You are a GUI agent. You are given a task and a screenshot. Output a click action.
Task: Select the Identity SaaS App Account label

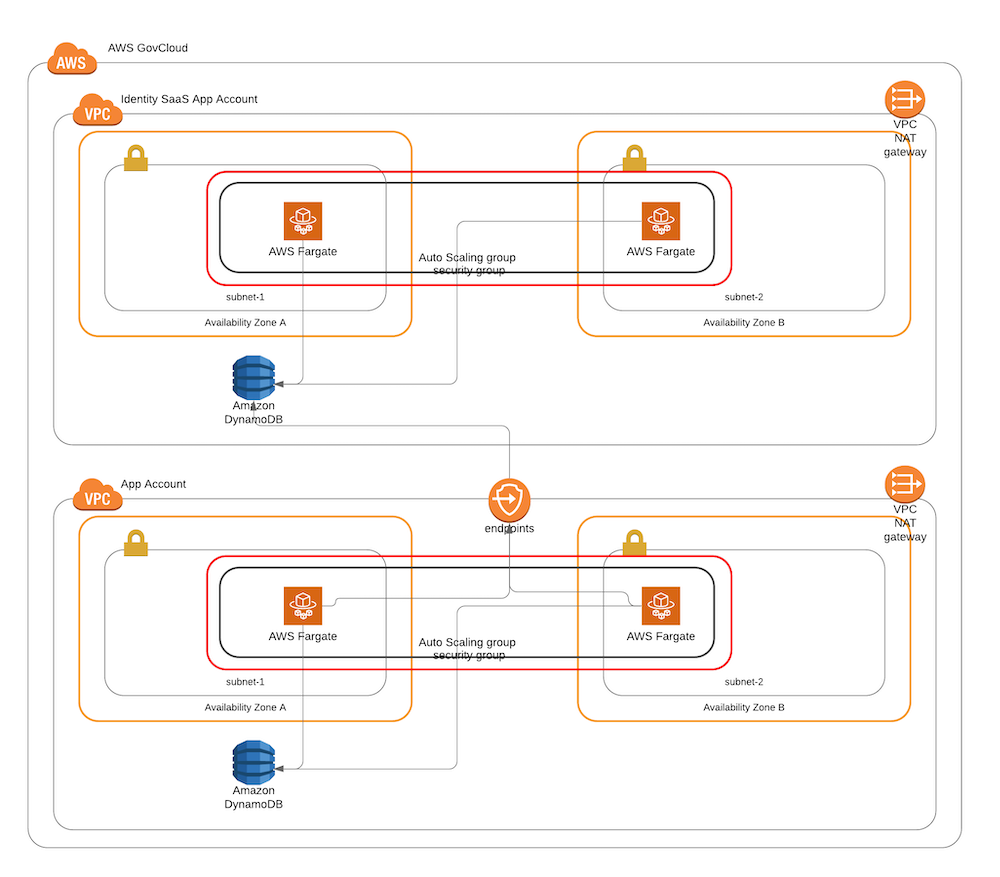tap(188, 99)
